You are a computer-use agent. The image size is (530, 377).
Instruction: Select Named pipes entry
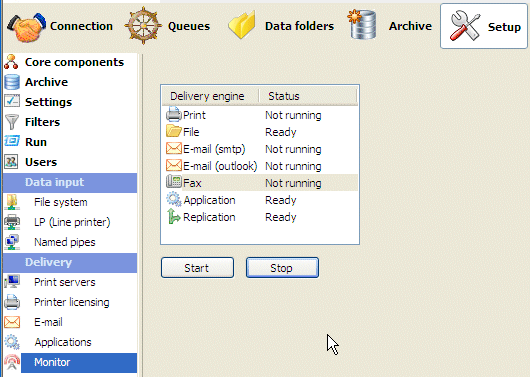click(65, 242)
